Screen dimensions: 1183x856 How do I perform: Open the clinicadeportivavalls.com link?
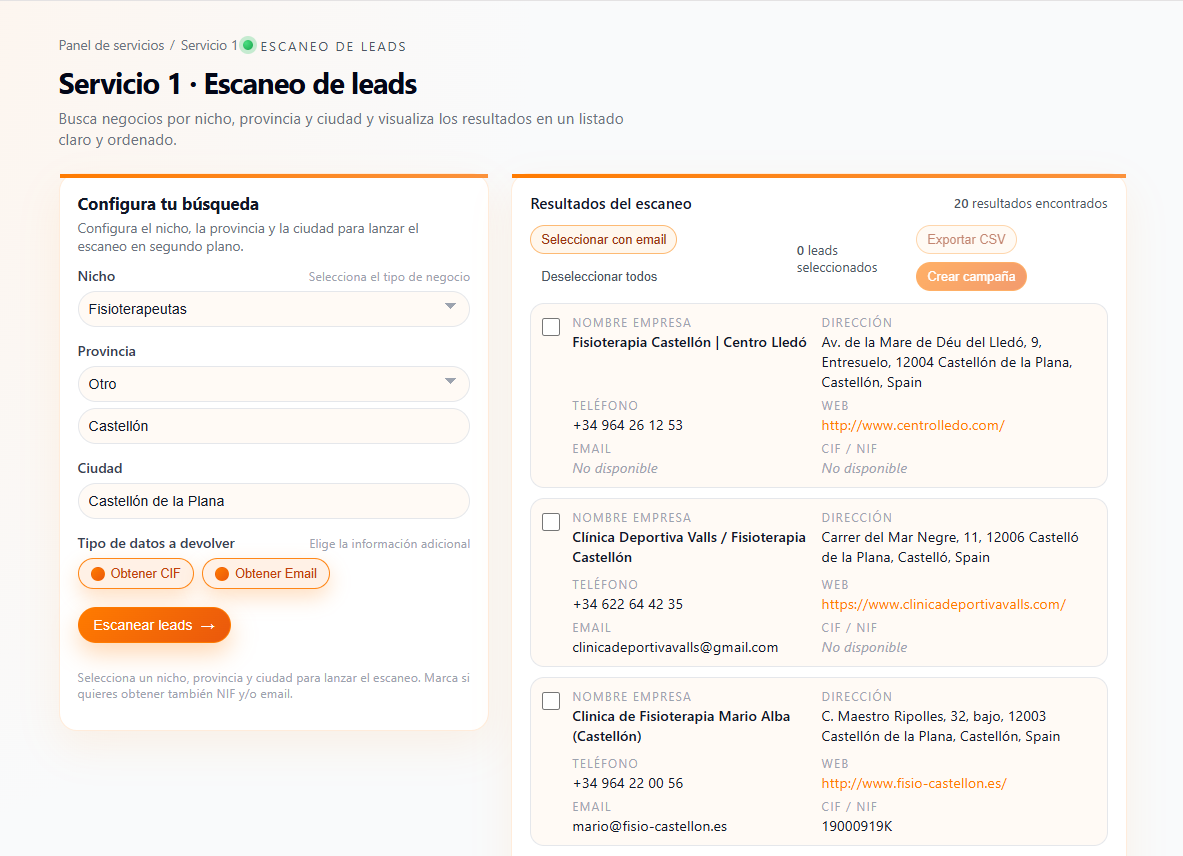[x=943, y=604]
